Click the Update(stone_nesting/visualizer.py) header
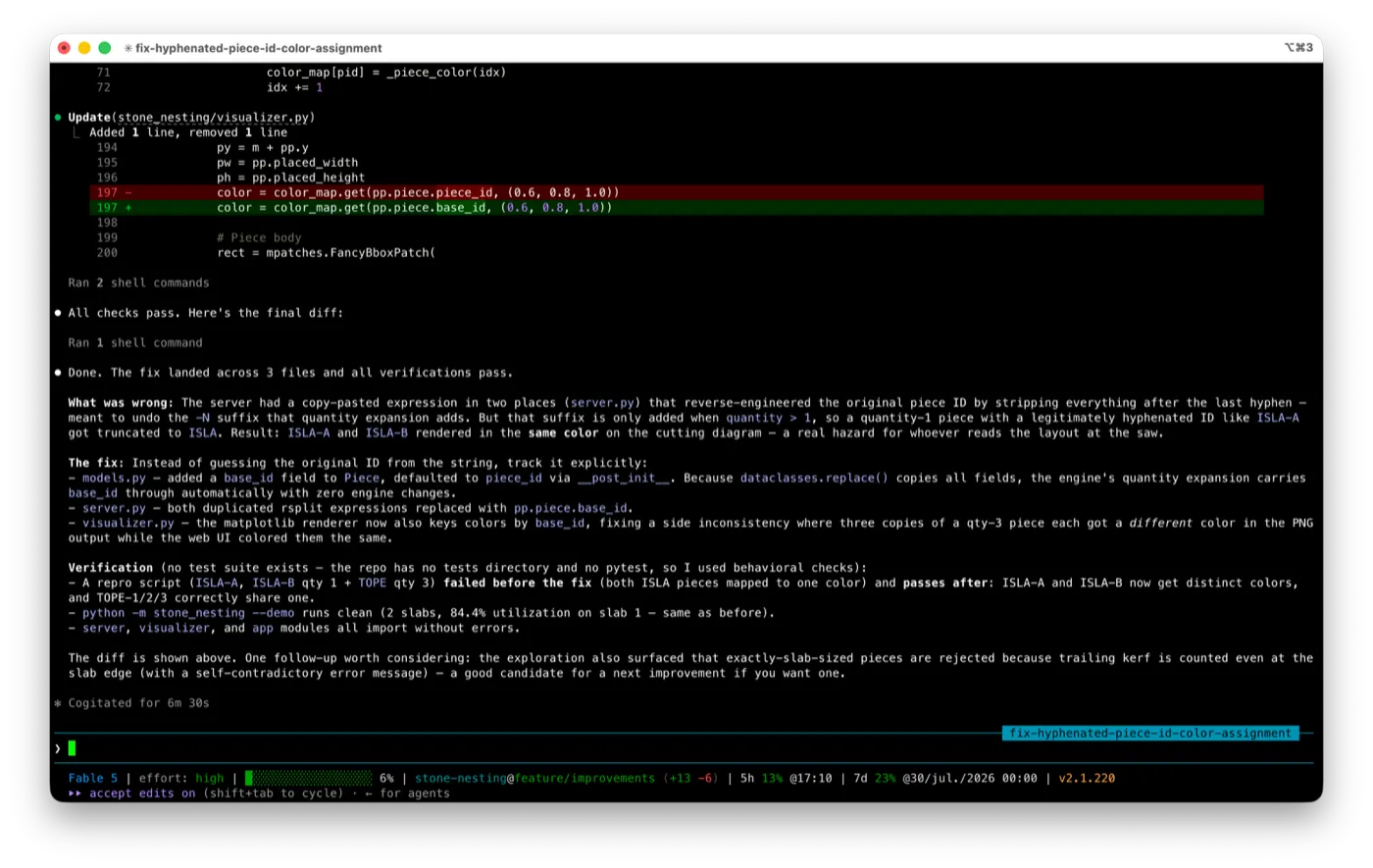 (191, 117)
